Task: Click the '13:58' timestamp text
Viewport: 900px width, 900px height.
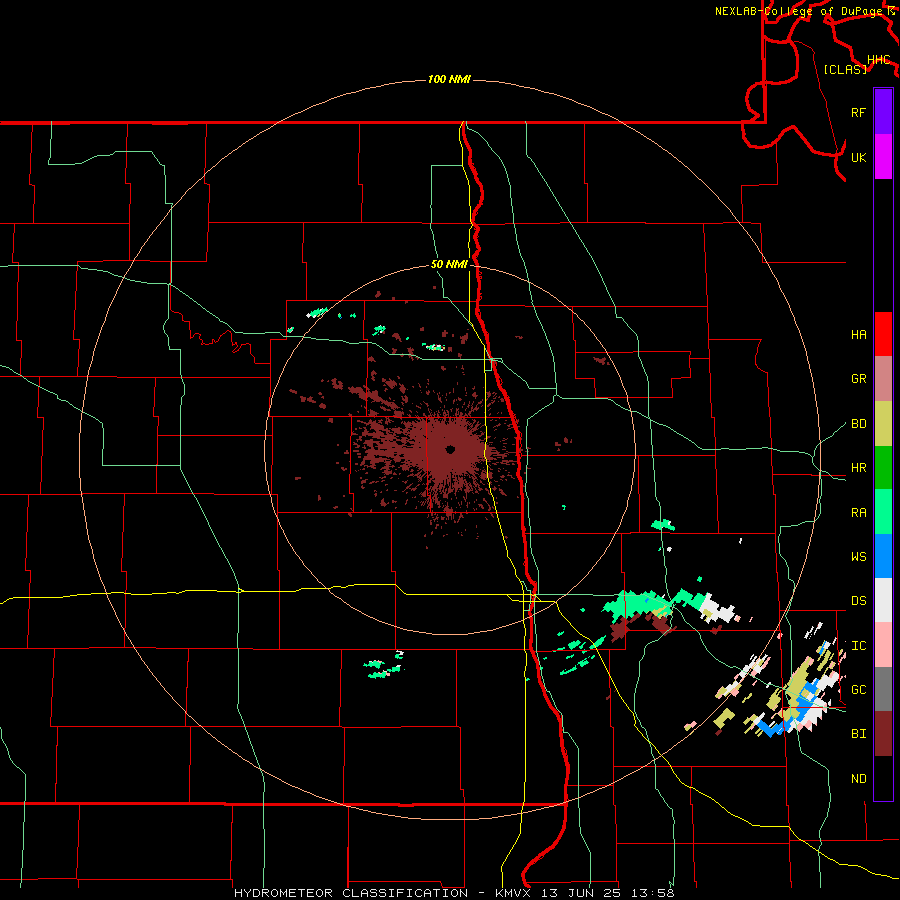Action: click(x=652, y=893)
